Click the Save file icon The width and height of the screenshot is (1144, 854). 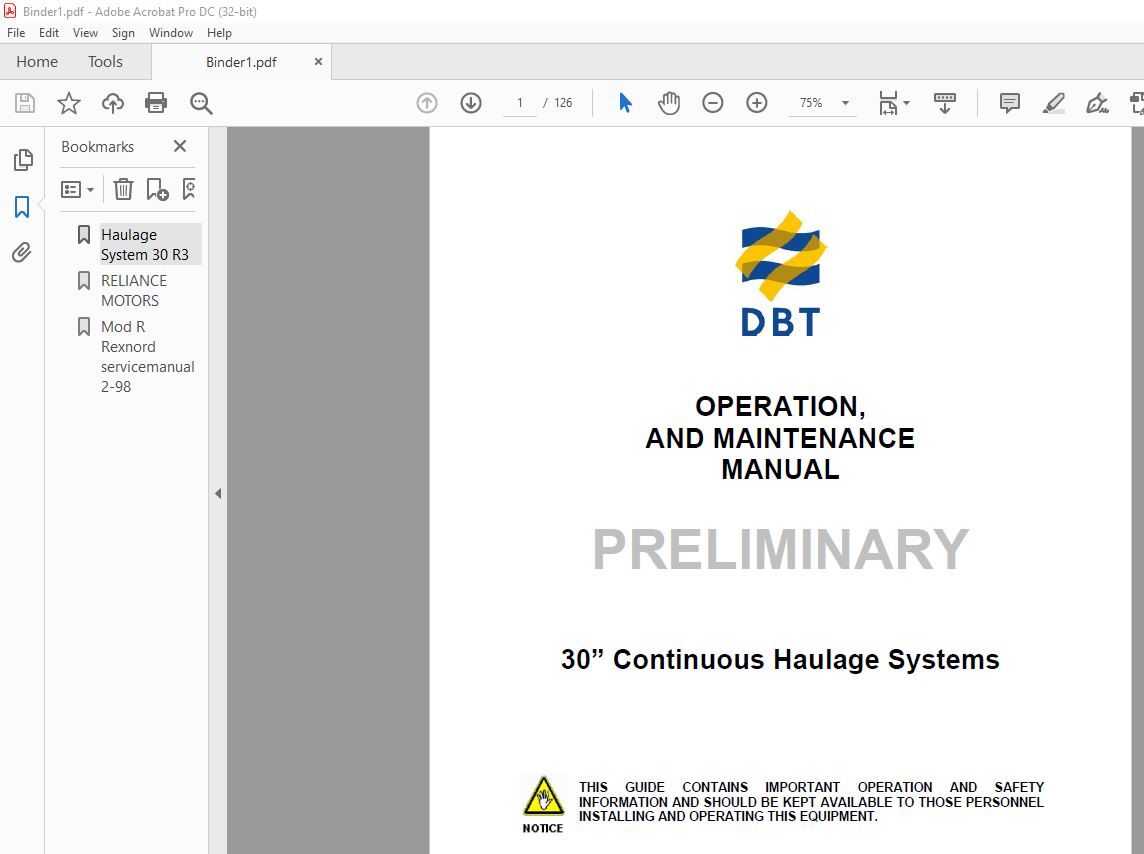(25, 103)
